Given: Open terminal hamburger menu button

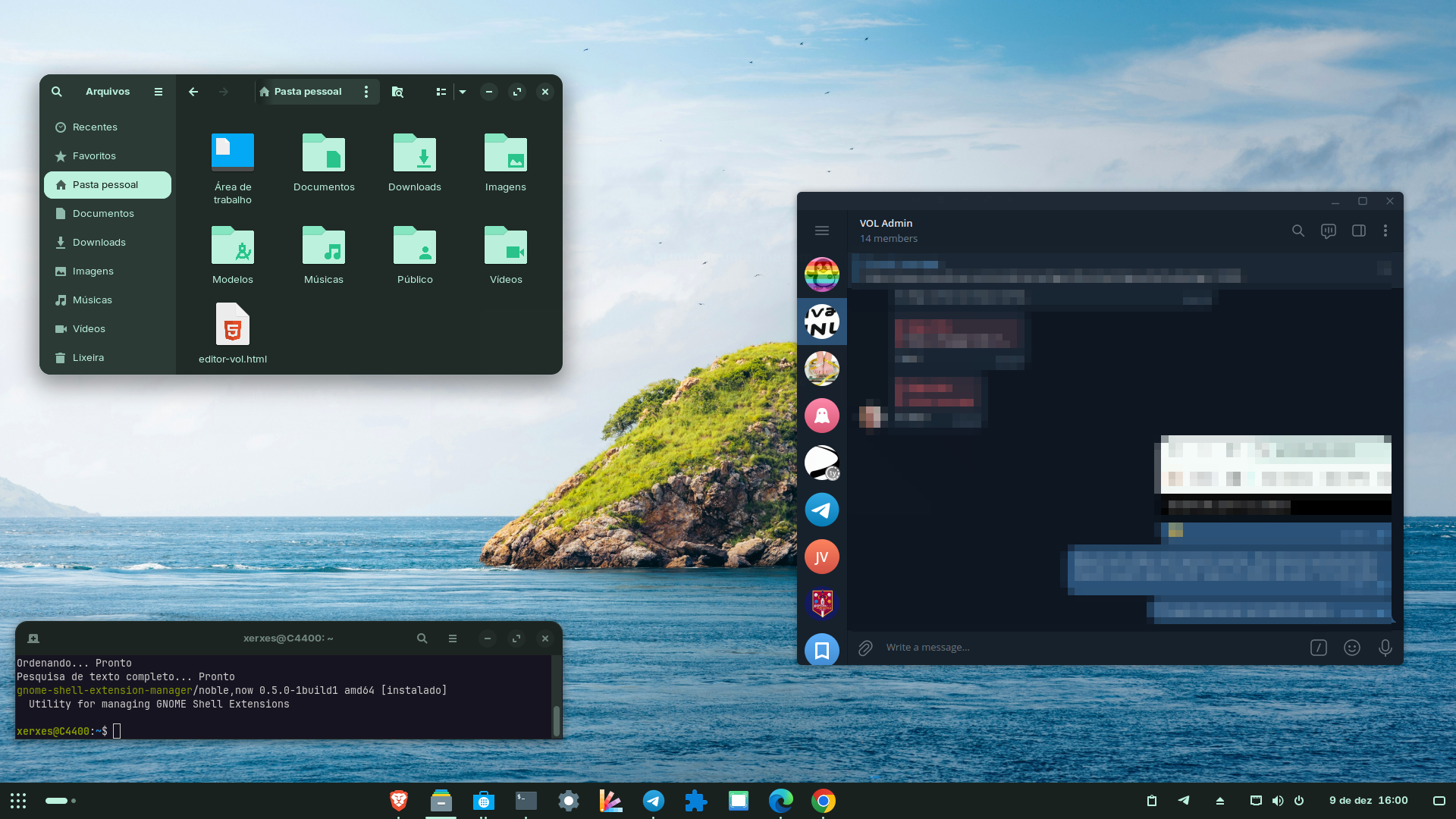Looking at the screenshot, I should tap(453, 639).
